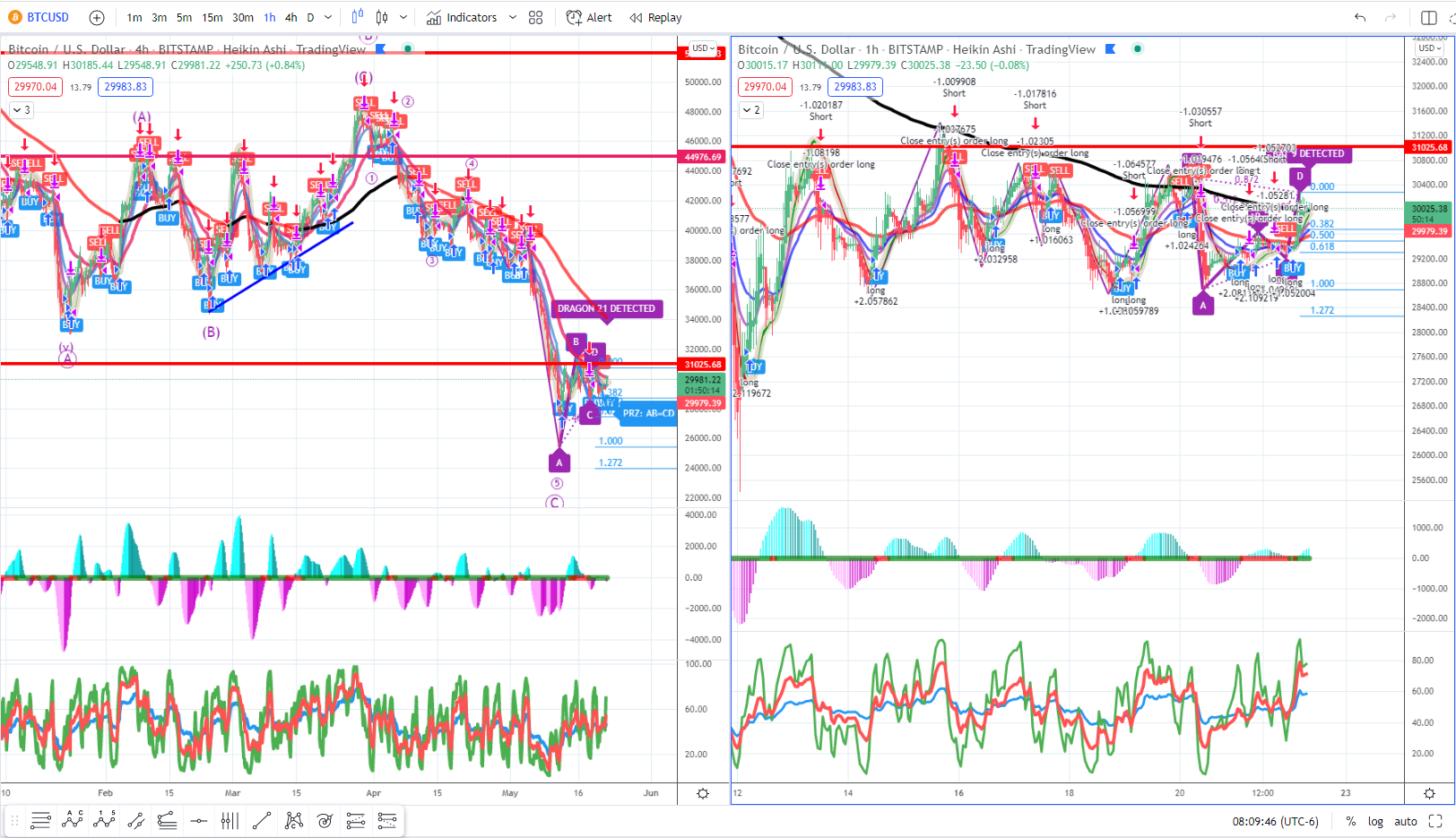Viewport: 1456px width, 838px height.
Task: Open the timeframe dropdown chevron
Action: pyautogui.click(x=328, y=17)
